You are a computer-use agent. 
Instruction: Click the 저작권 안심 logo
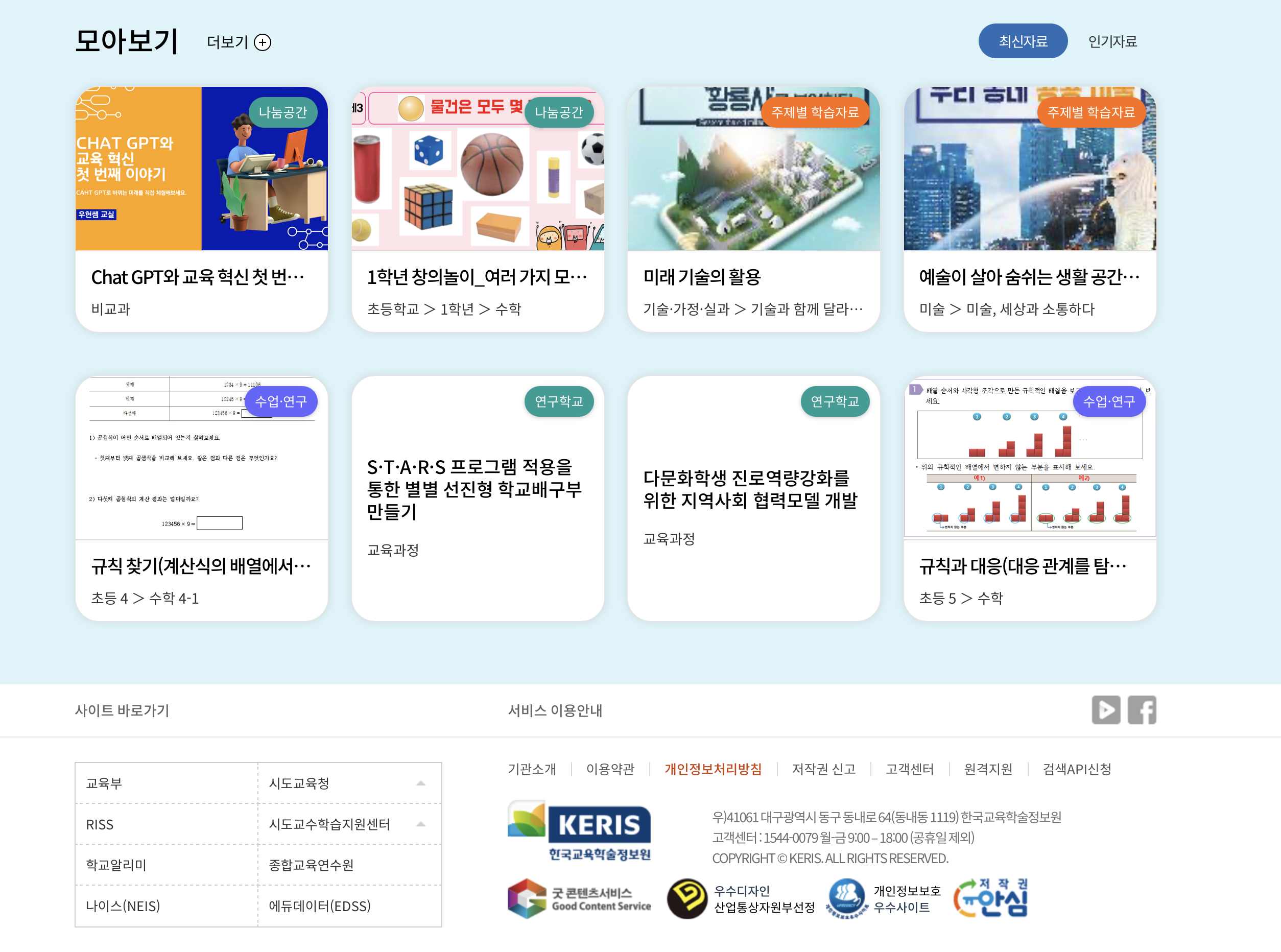(x=990, y=897)
